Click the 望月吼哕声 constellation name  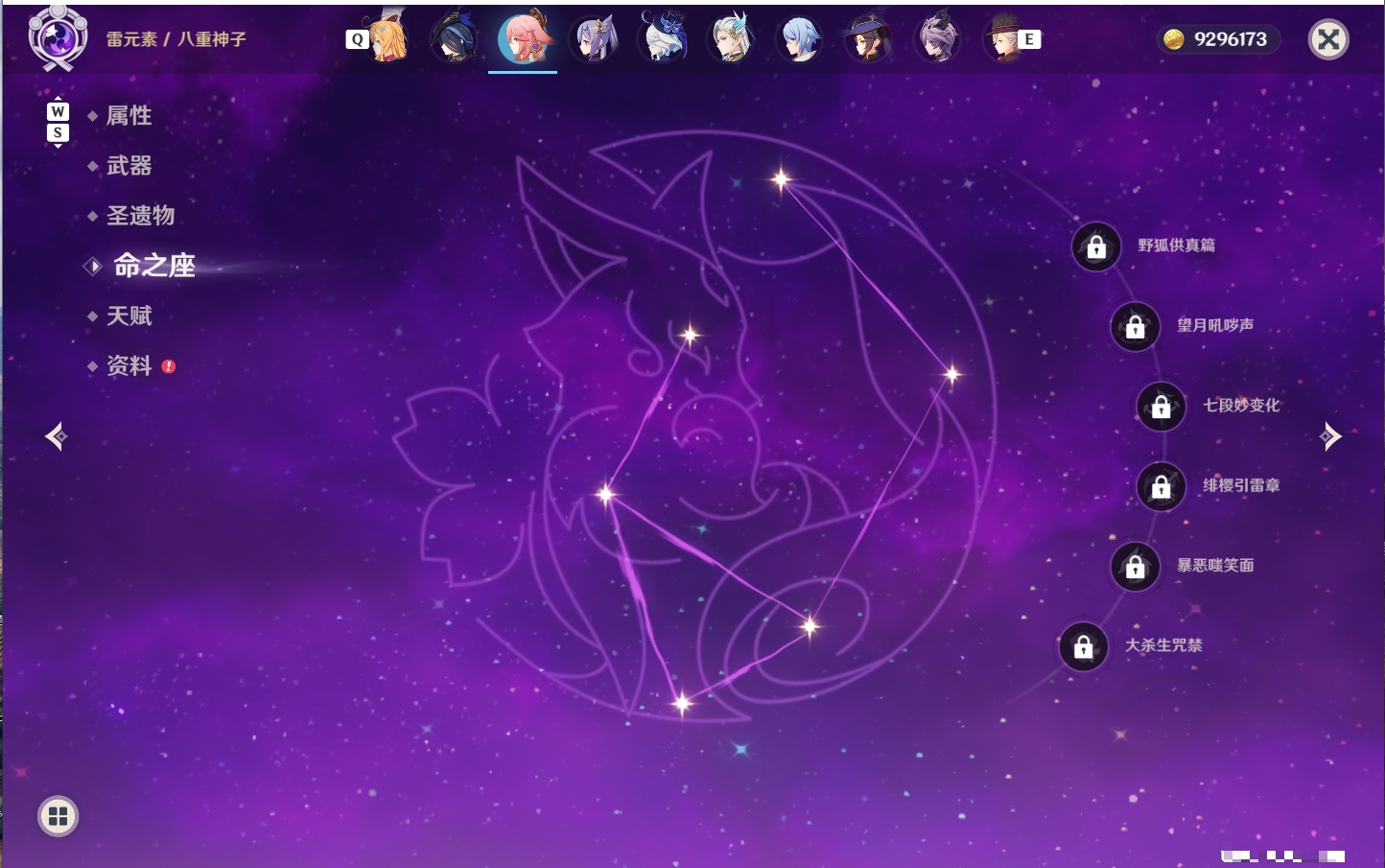[x=1215, y=325]
